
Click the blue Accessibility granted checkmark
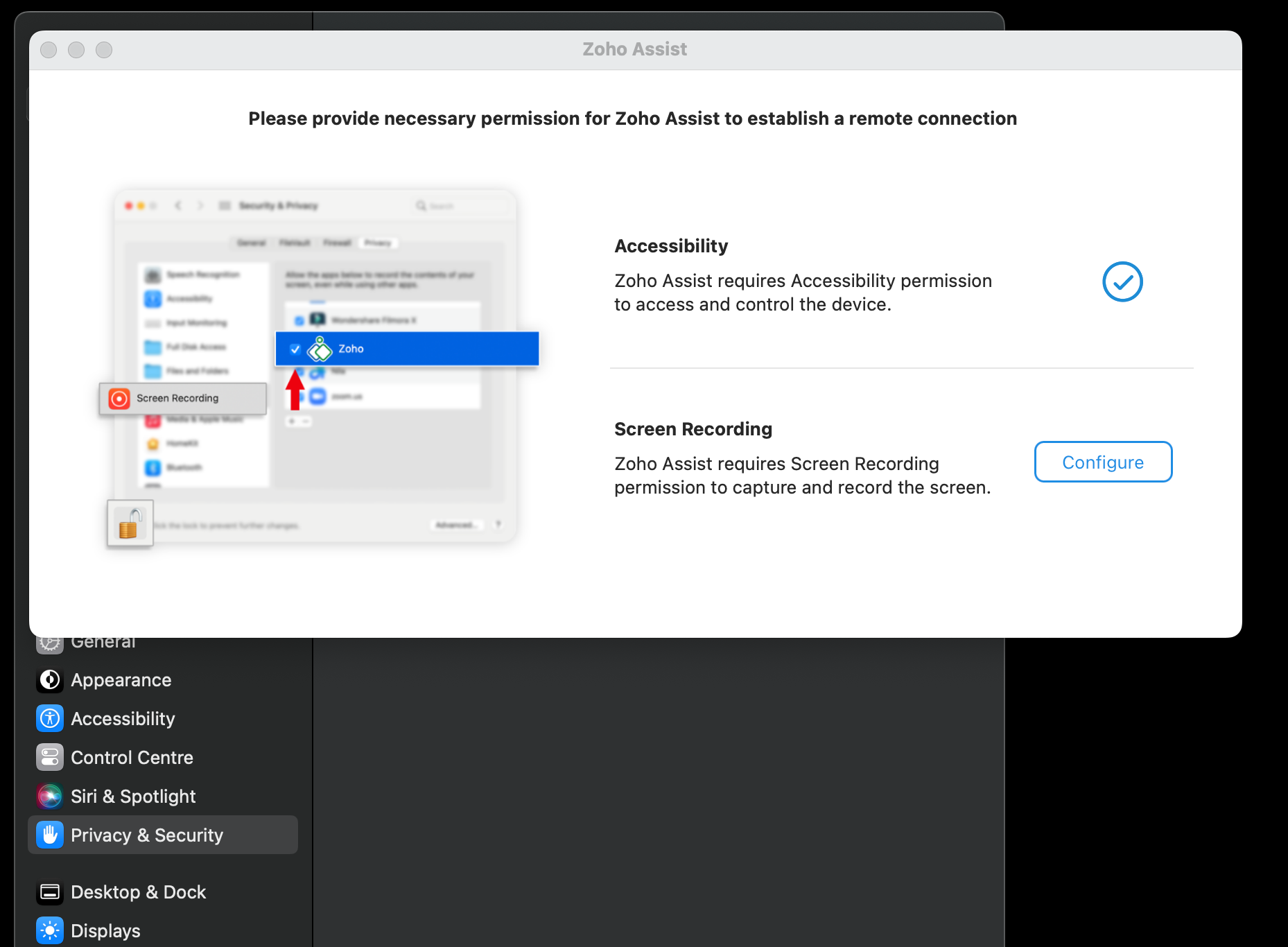point(1122,281)
